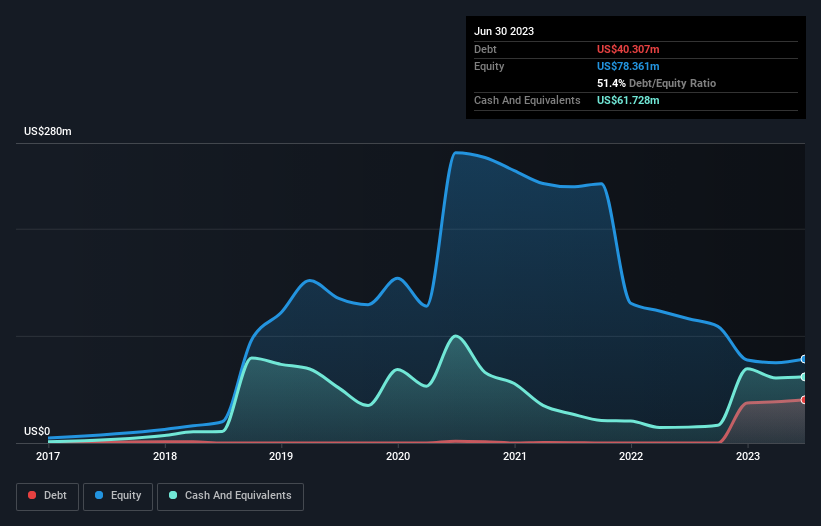821x526 pixels.
Task: Click the Debt row label in tooltip
Action: pos(485,49)
